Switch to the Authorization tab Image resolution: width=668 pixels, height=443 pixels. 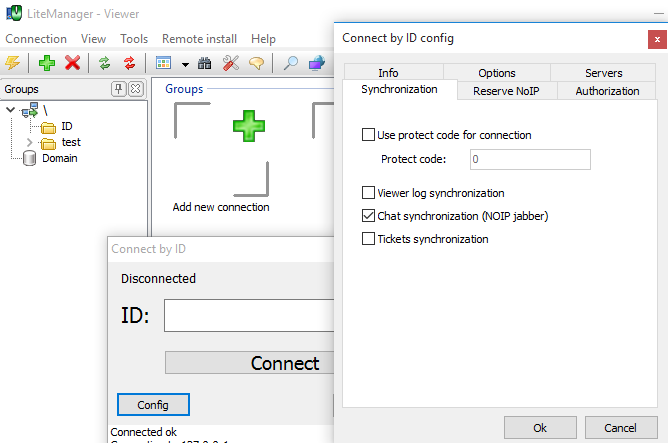coord(607,91)
